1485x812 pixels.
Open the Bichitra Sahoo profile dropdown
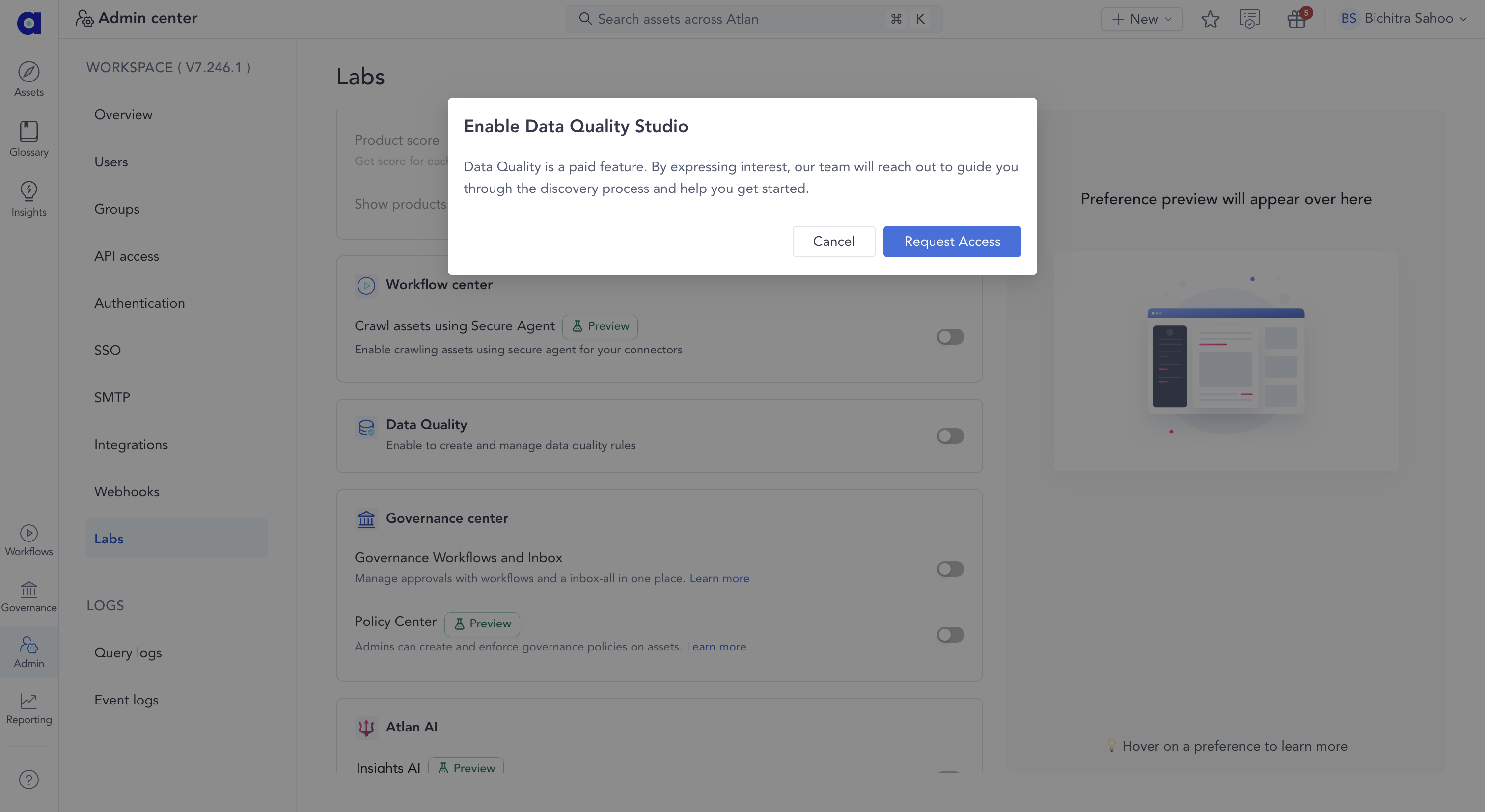click(x=1405, y=18)
